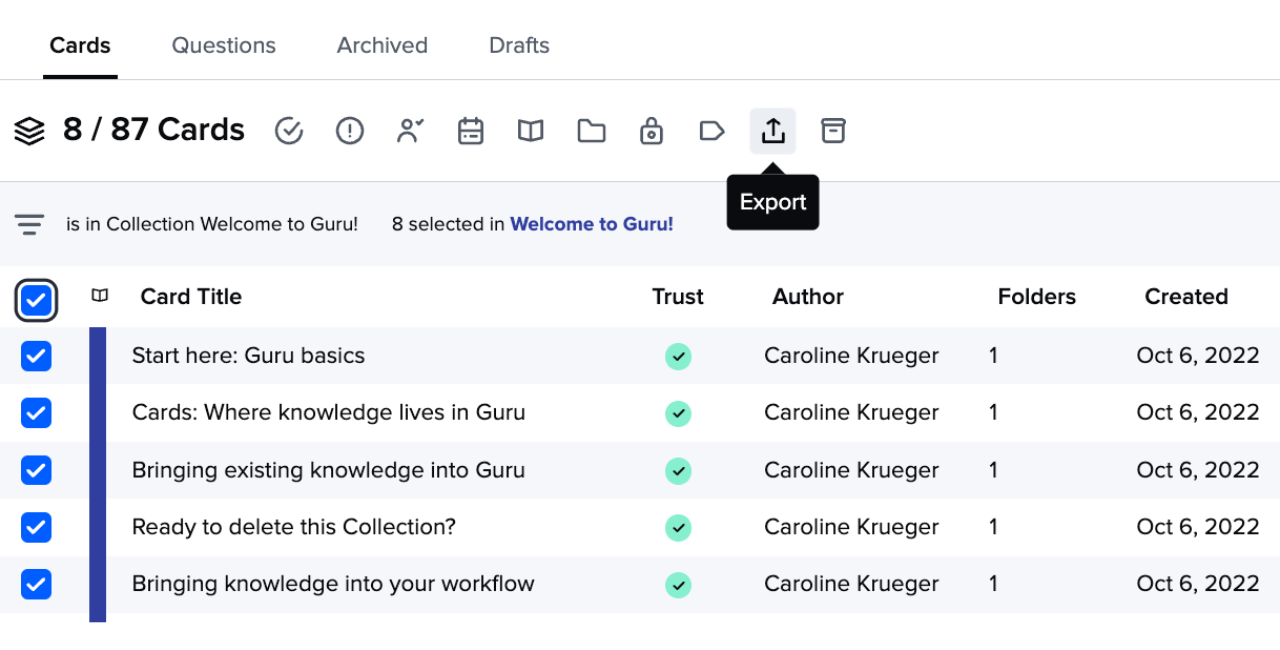Viewport: 1280px width, 650px height.
Task: Uncheck Bringing existing knowledge into Guru checkbox
Action: pos(36,470)
